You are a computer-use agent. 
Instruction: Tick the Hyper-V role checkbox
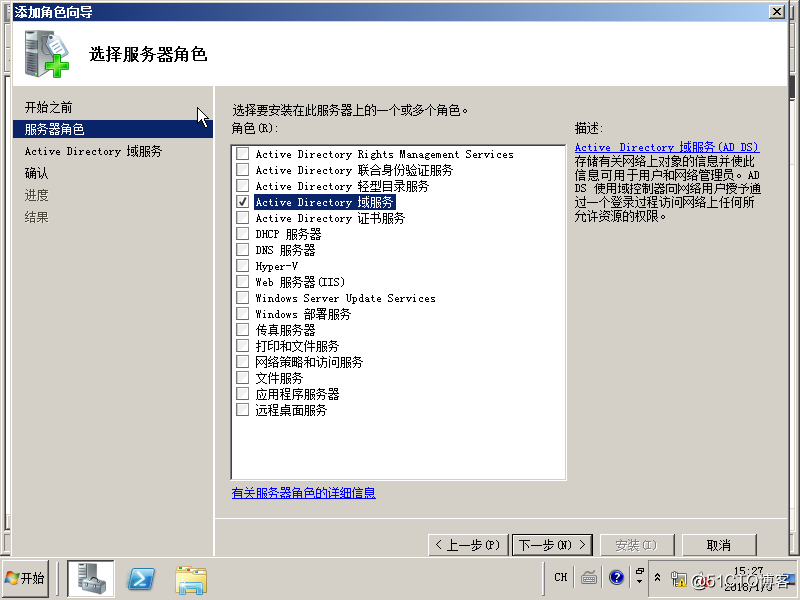(243, 266)
